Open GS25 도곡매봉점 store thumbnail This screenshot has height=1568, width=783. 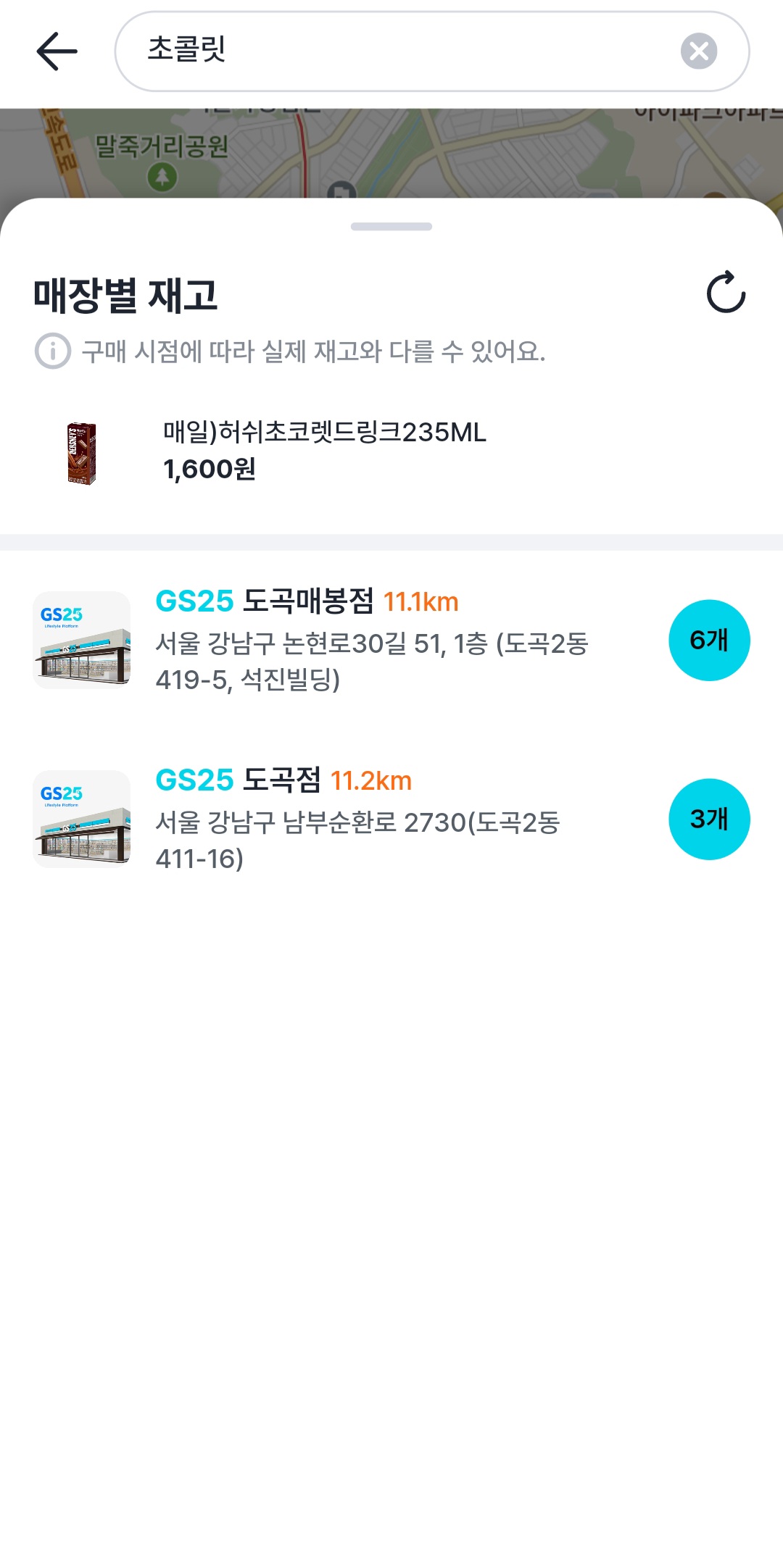[82, 640]
